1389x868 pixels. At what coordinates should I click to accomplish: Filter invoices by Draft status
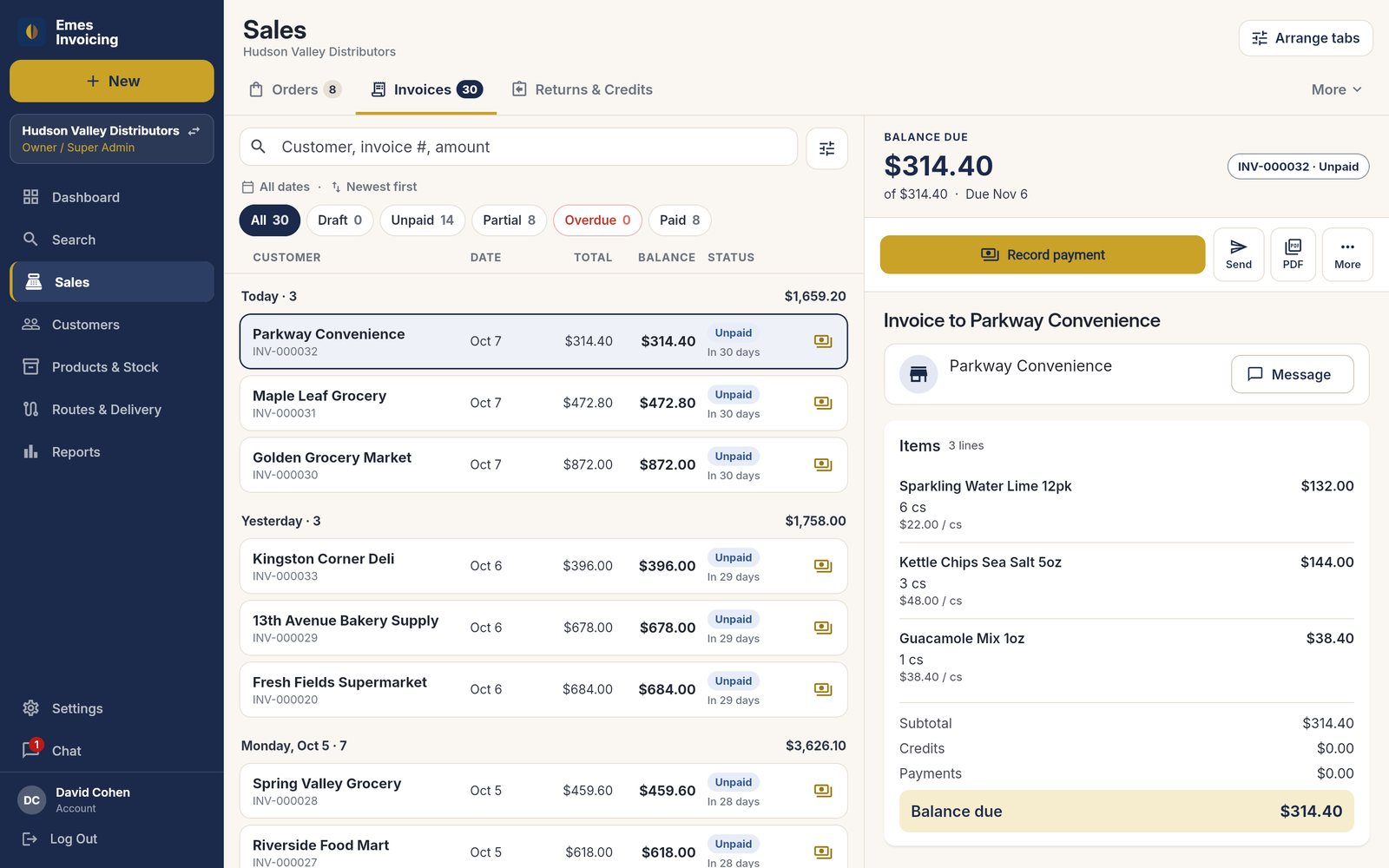tap(339, 220)
